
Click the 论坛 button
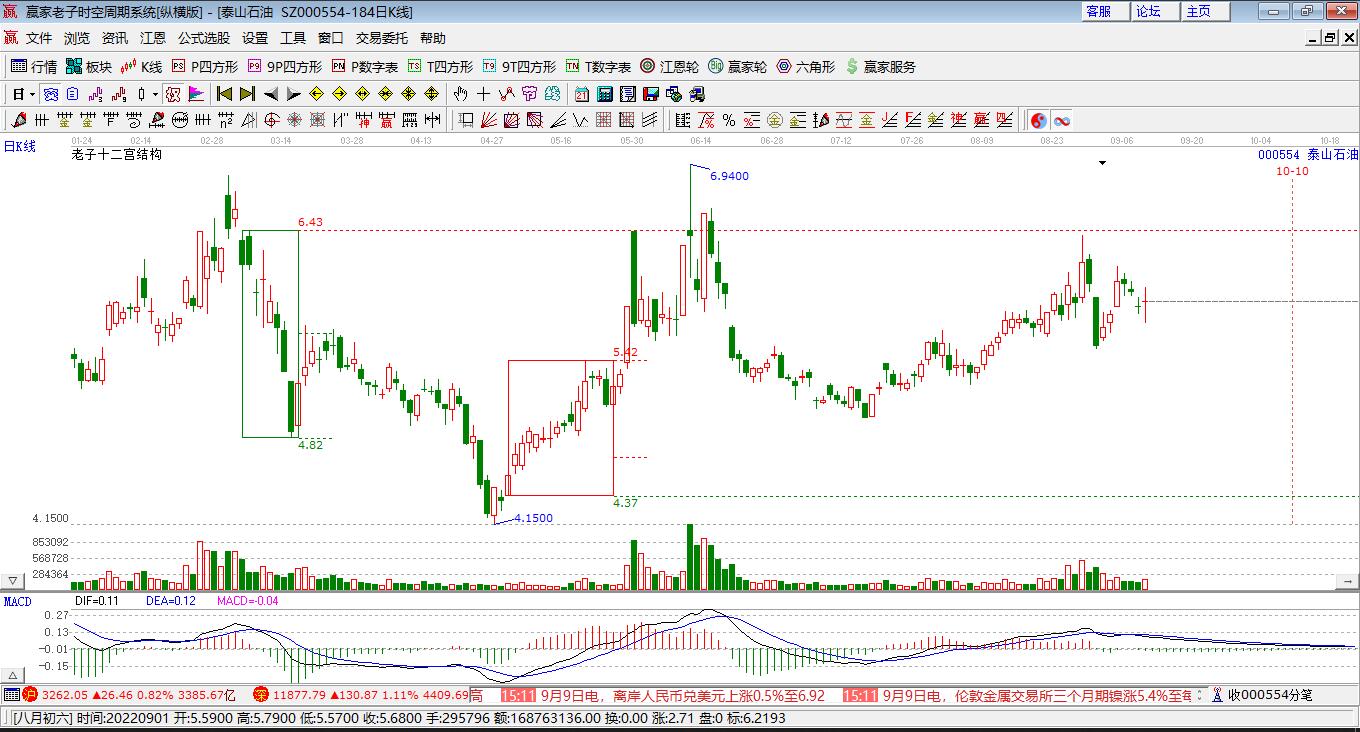coord(1156,11)
